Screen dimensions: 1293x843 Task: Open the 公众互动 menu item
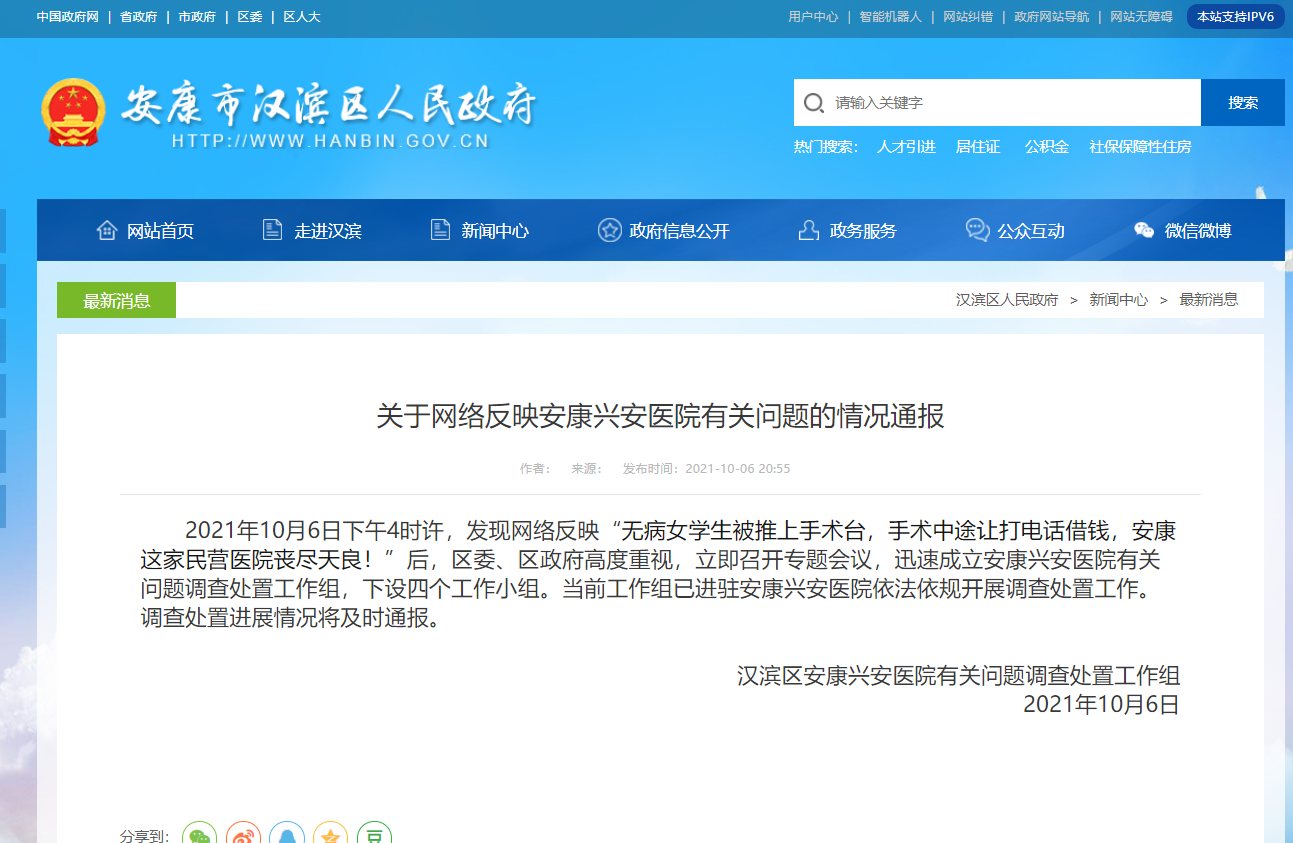1015,231
